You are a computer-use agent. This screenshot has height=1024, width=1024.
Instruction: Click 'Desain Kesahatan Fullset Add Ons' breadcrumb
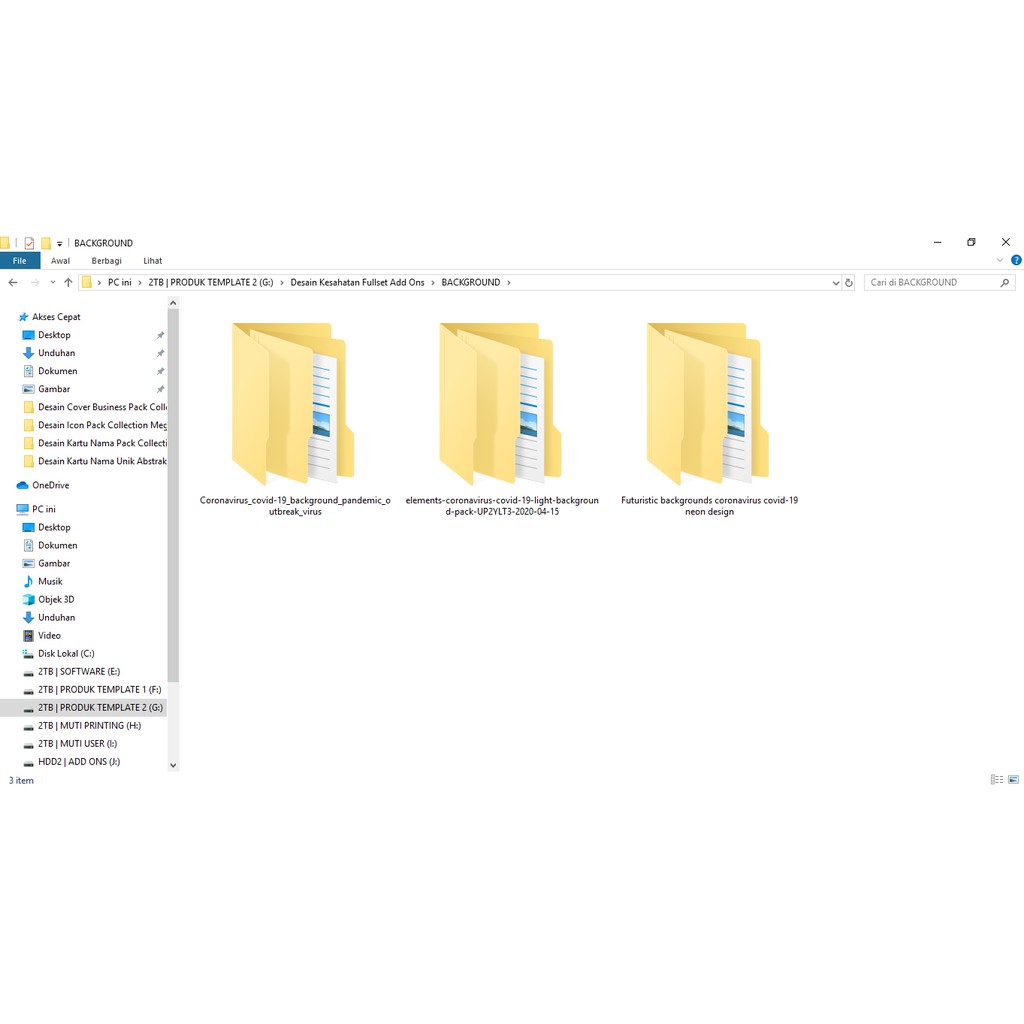pos(357,283)
